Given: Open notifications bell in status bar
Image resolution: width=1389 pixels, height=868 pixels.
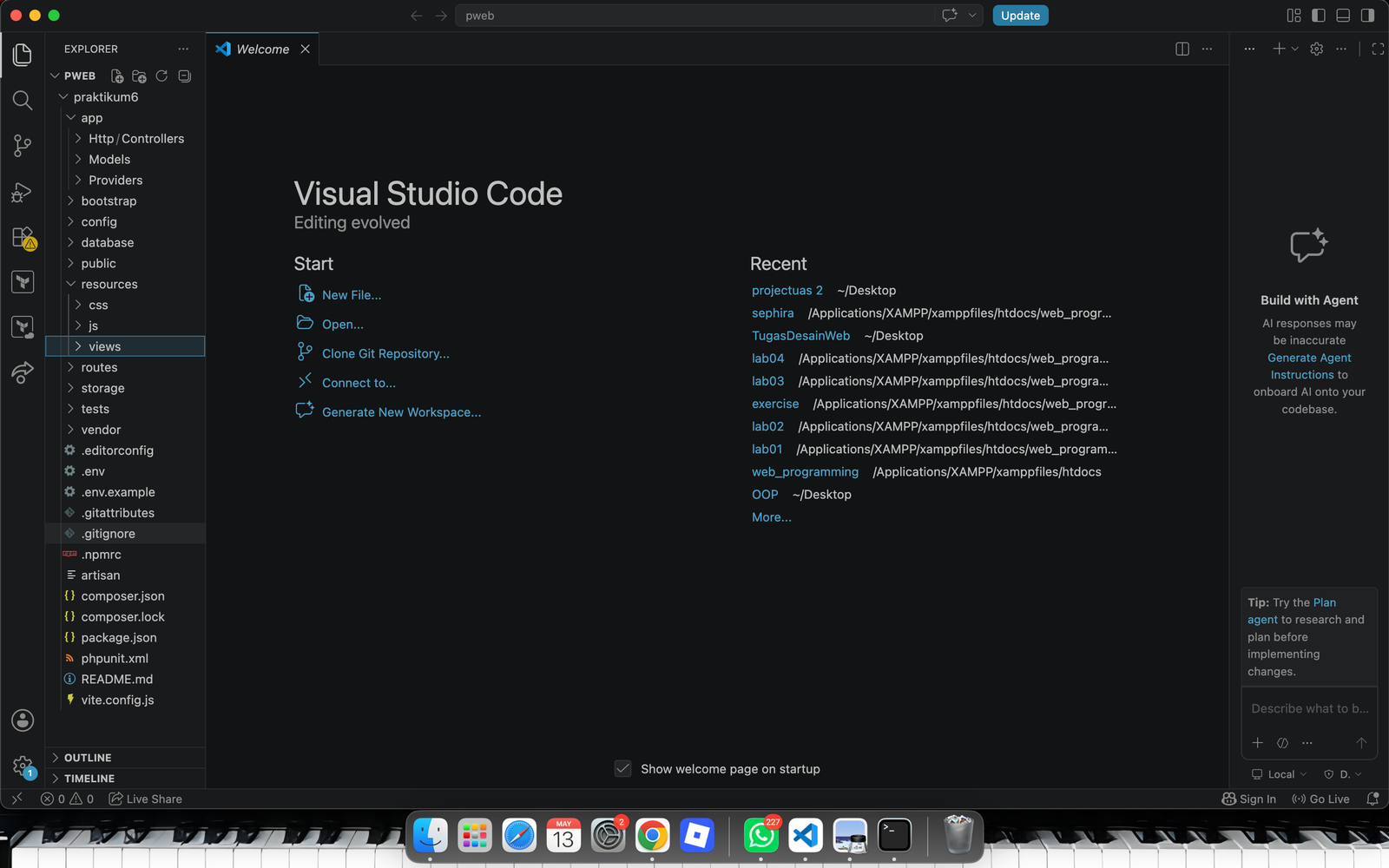Looking at the screenshot, I should click(x=1373, y=799).
